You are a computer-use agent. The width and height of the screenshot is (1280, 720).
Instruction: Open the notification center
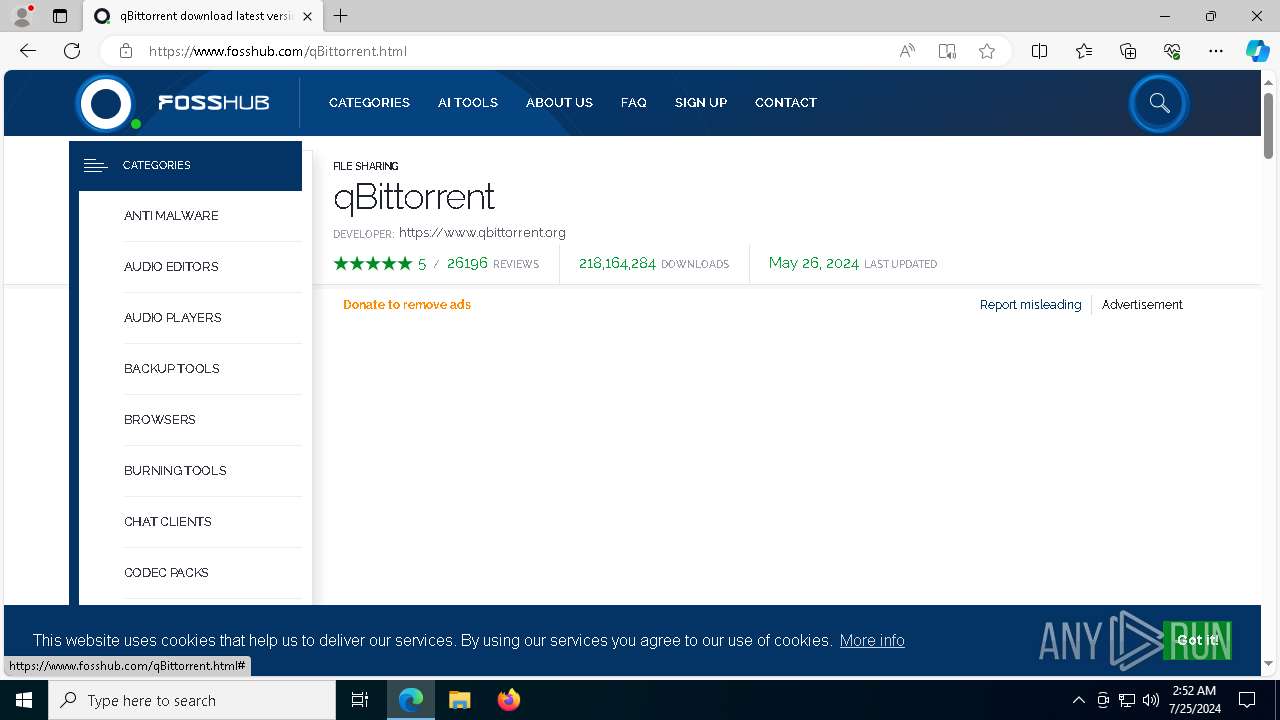(1247, 700)
